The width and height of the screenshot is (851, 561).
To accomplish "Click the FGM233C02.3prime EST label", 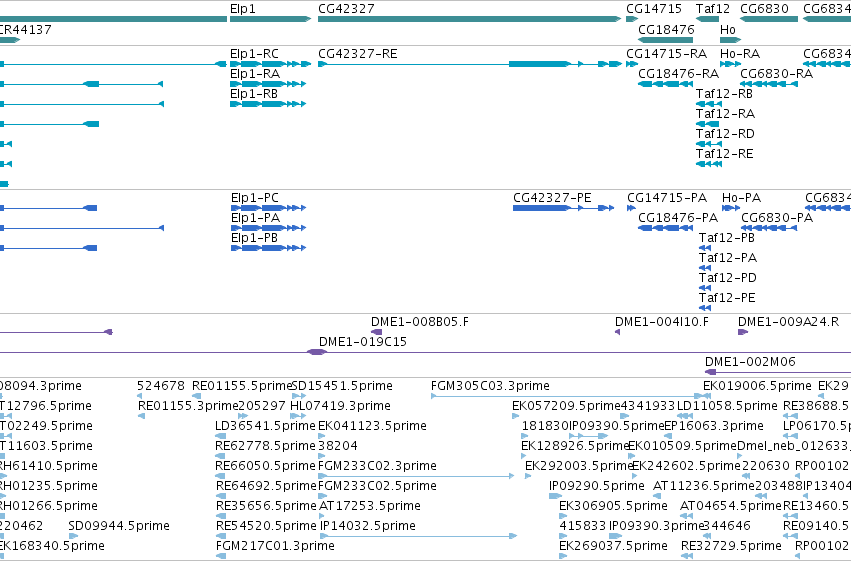I will (x=378, y=467).
